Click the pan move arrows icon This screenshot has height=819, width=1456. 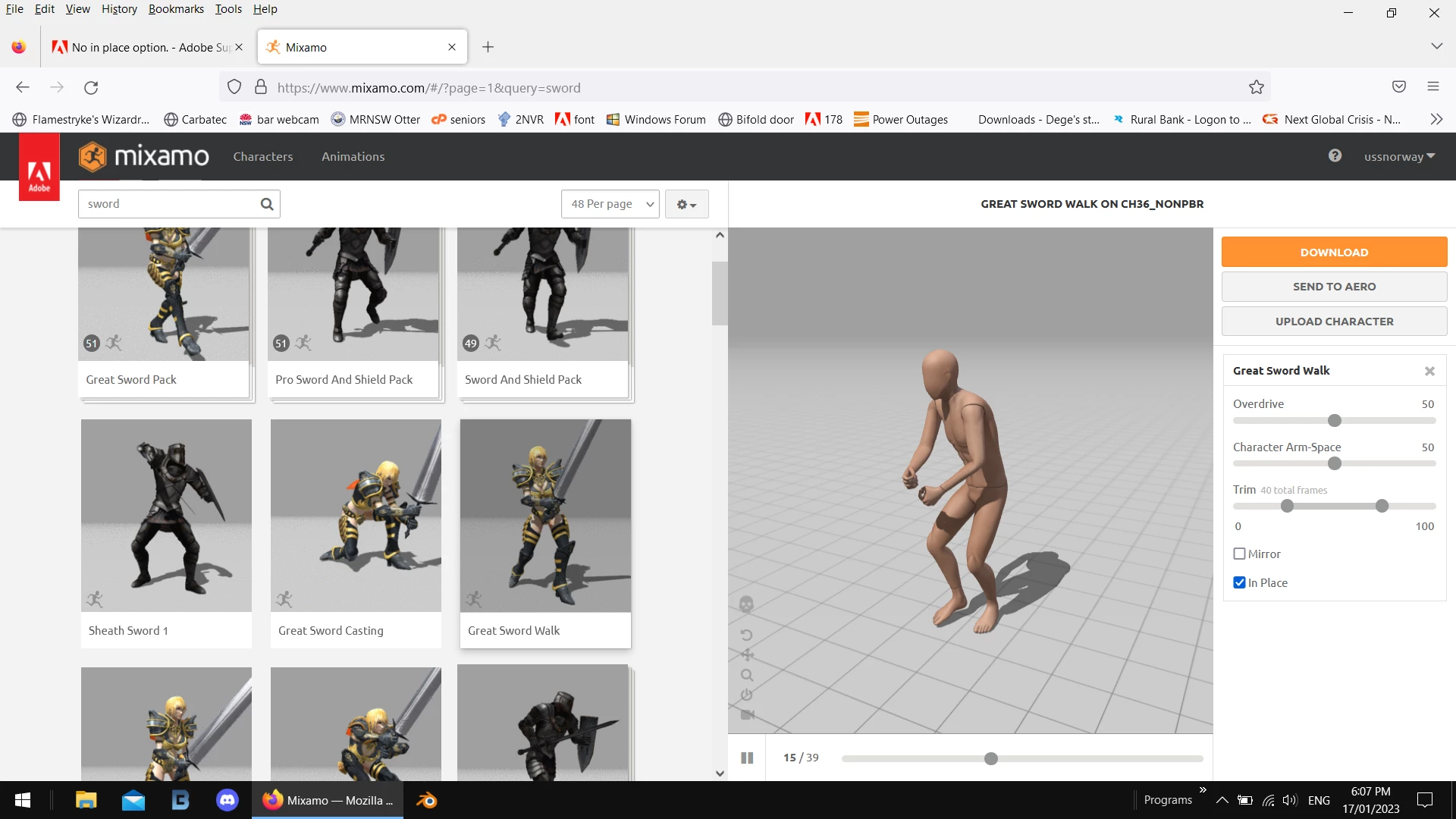pos(747,654)
